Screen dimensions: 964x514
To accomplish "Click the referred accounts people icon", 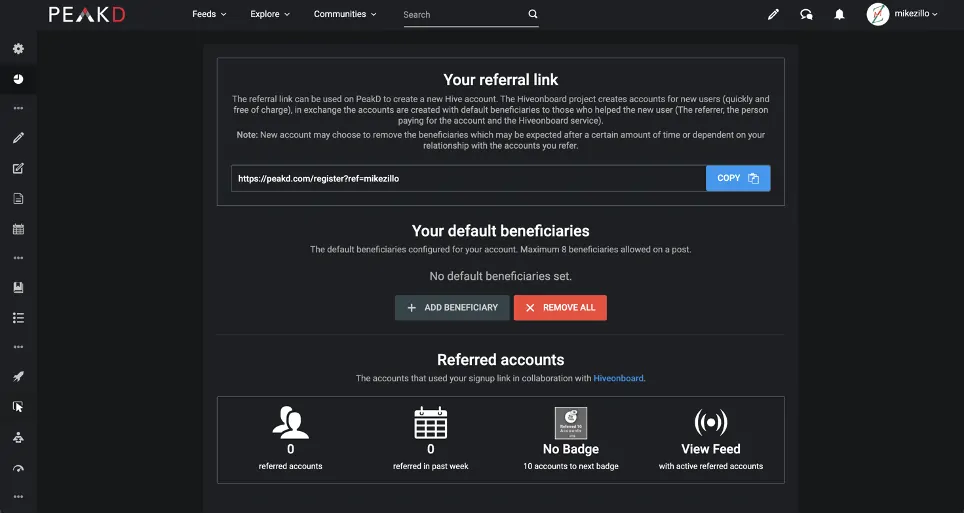I will [290, 422].
